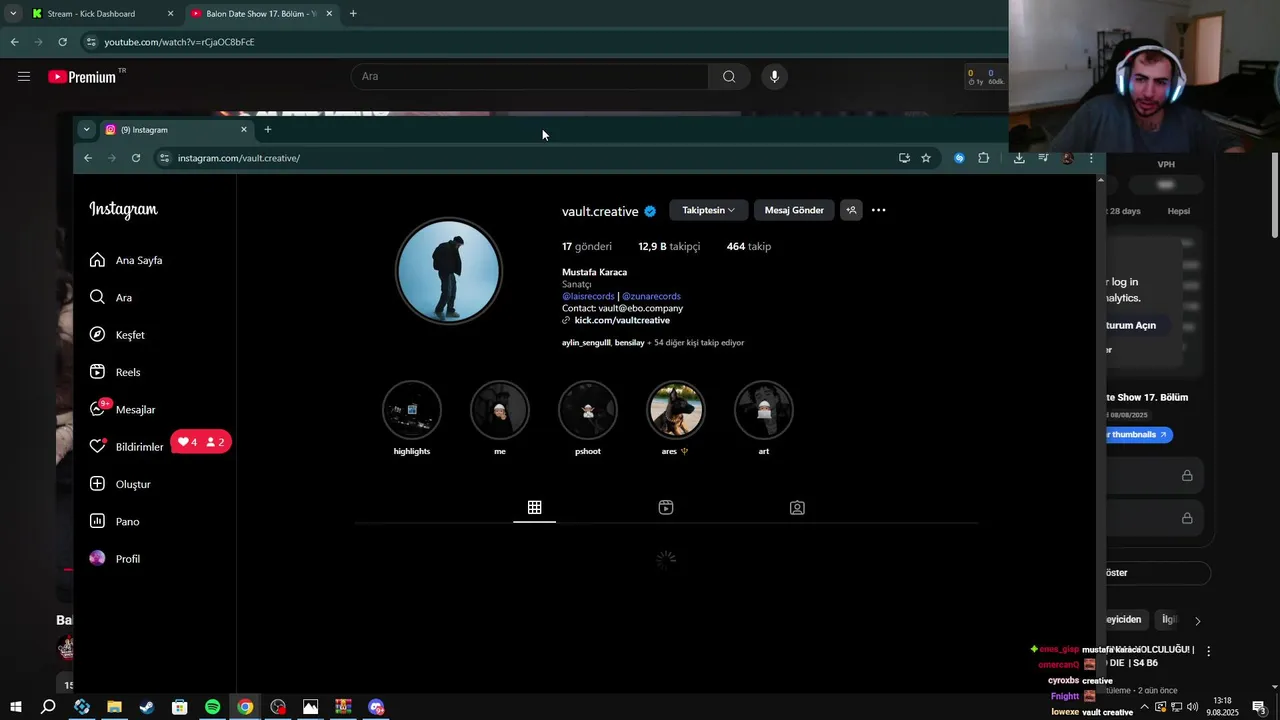This screenshot has width=1280, height=720.
Task: Click the thumbnails button in side panel
Action: click(1138, 435)
